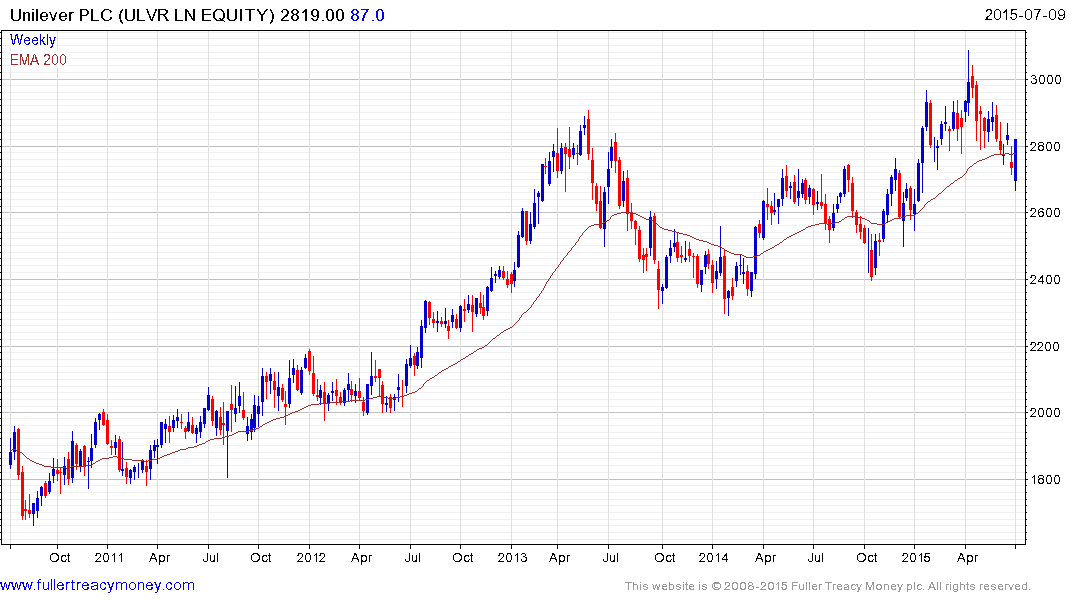This screenshot has height=600, width=1075.
Task: Select the Weekly timeframe label
Action: pos(33,40)
